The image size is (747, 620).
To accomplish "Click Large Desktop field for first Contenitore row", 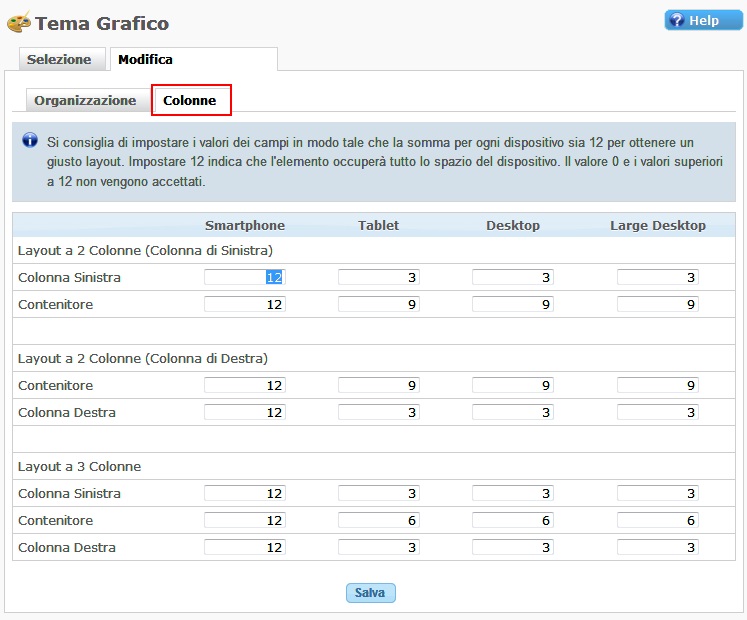I will point(657,304).
